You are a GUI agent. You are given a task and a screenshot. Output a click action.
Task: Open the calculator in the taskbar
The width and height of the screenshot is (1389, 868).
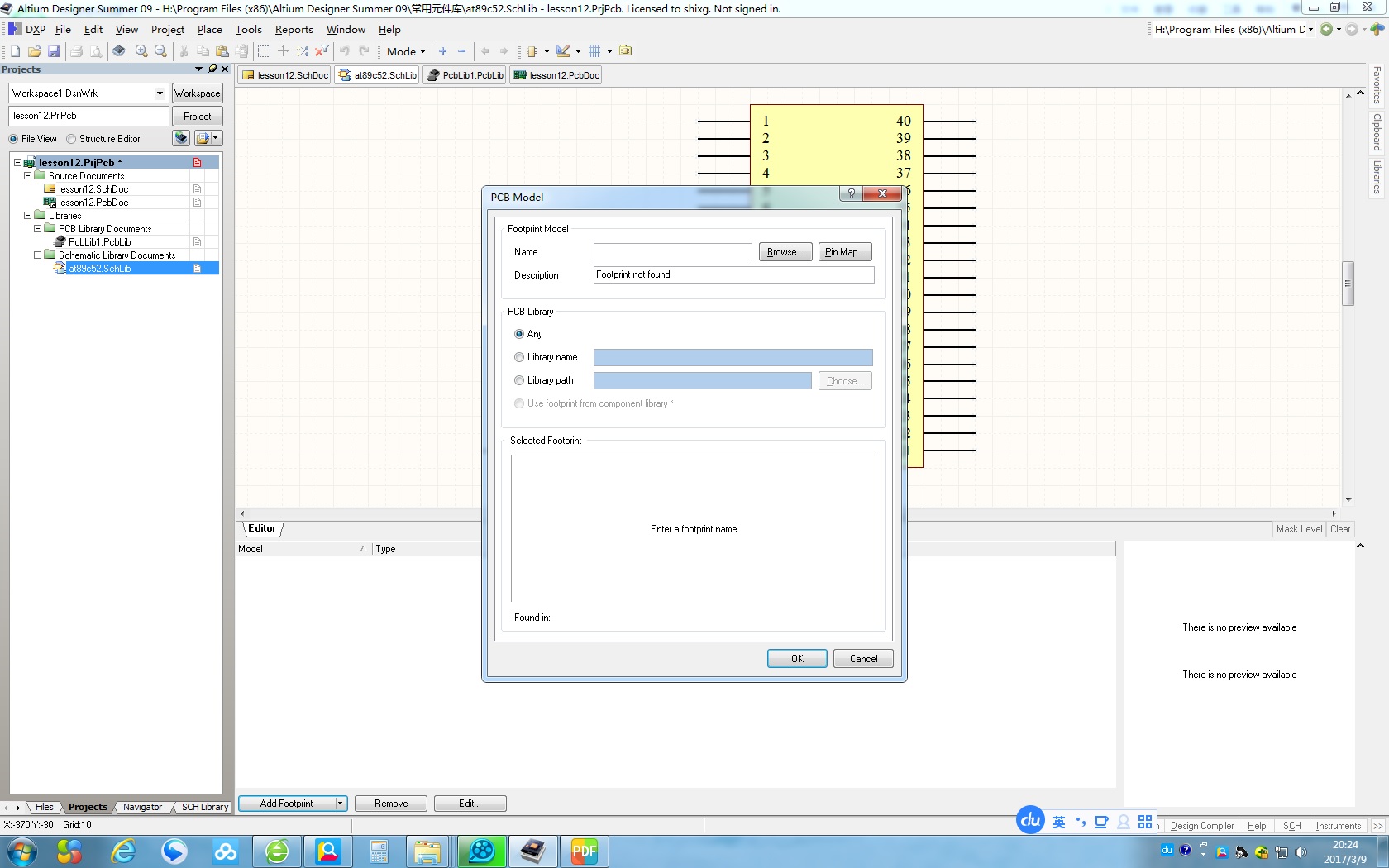[379, 851]
